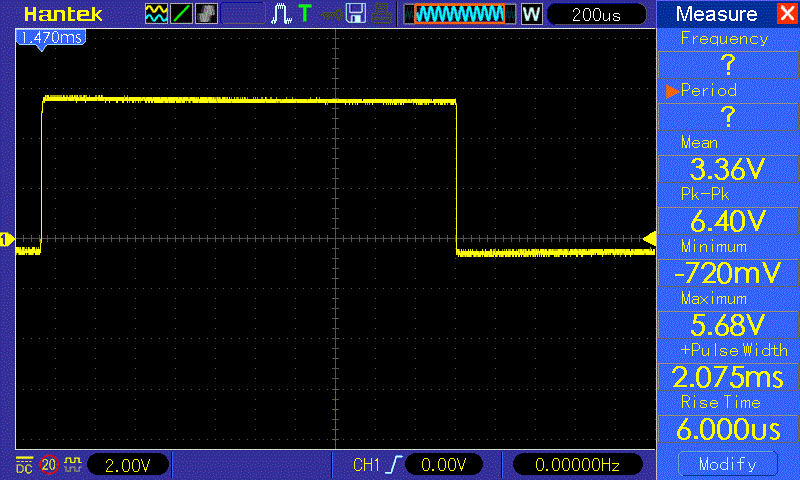
Task: Click the red 20 bandwidth limit icon
Action: tap(49, 465)
